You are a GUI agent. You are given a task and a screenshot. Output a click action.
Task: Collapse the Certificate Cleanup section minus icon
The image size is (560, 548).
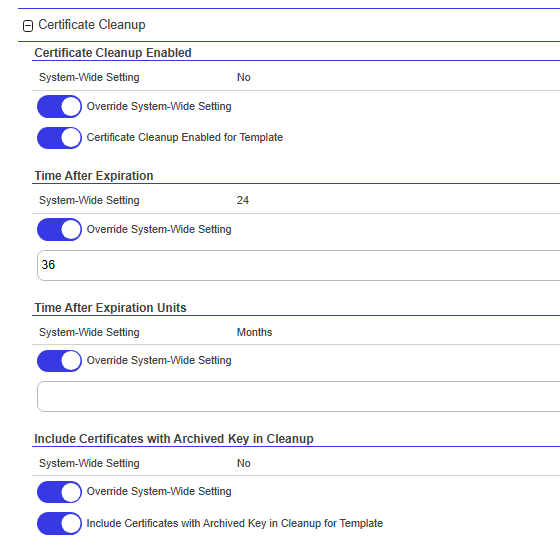coord(28,26)
